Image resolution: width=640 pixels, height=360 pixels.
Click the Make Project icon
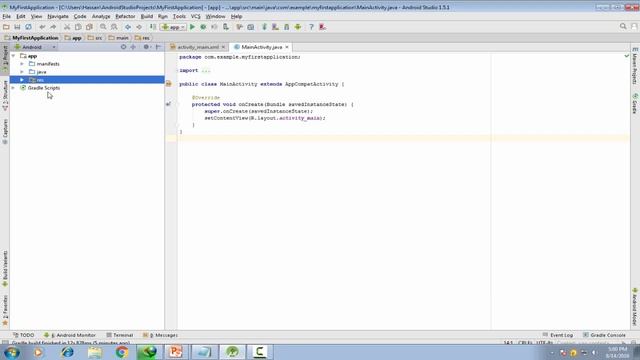(x=153, y=27)
